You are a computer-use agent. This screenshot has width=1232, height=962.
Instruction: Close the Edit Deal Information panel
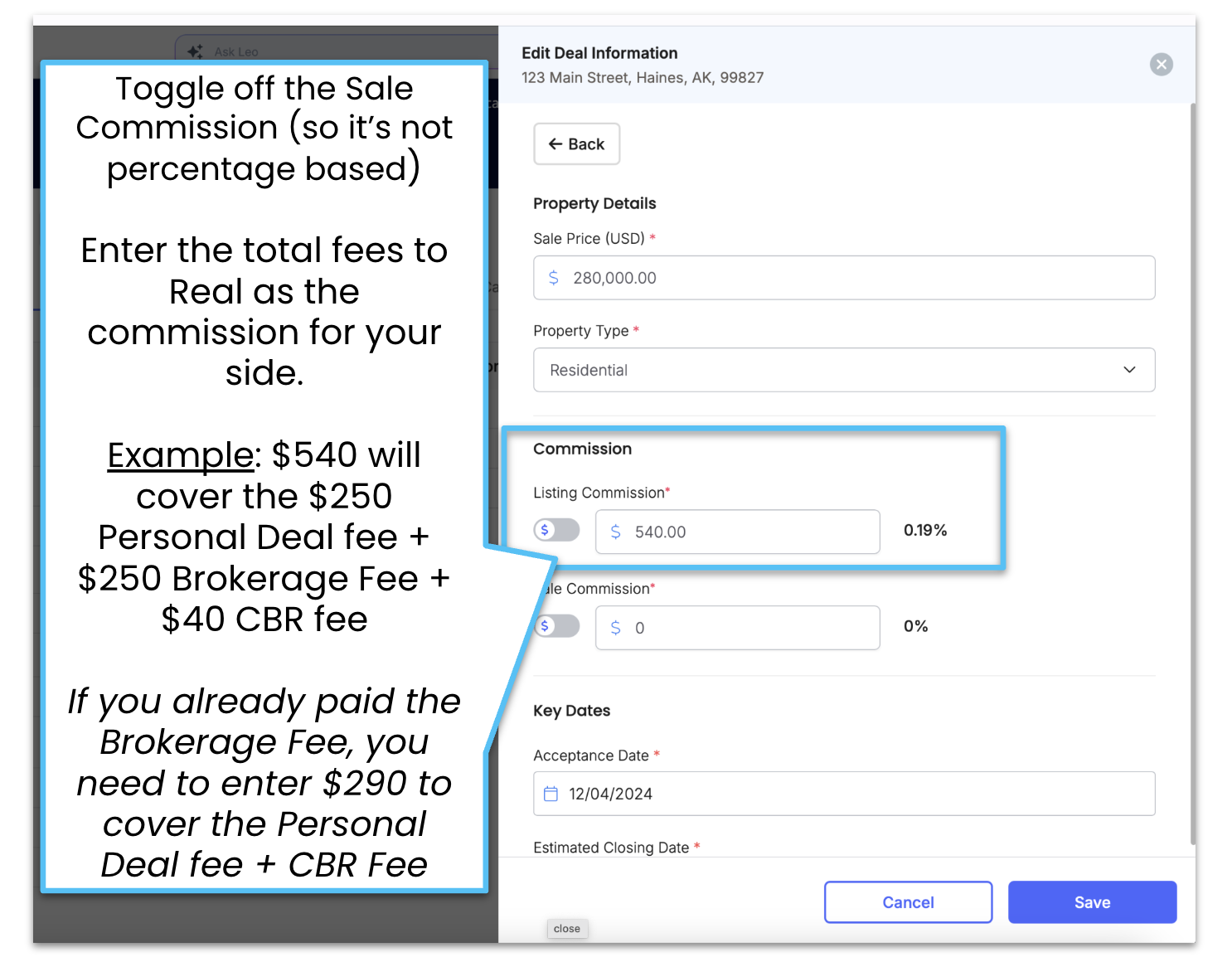click(x=1161, y=64)
